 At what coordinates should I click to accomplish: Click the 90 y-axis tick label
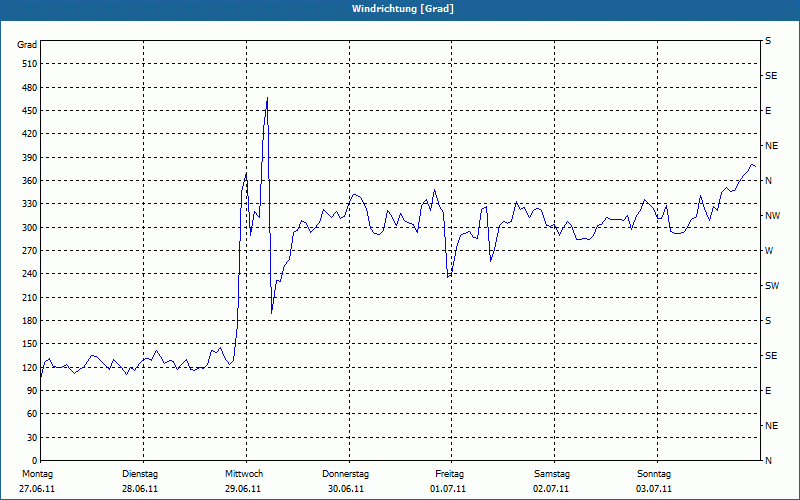click(x=32, y=391)
